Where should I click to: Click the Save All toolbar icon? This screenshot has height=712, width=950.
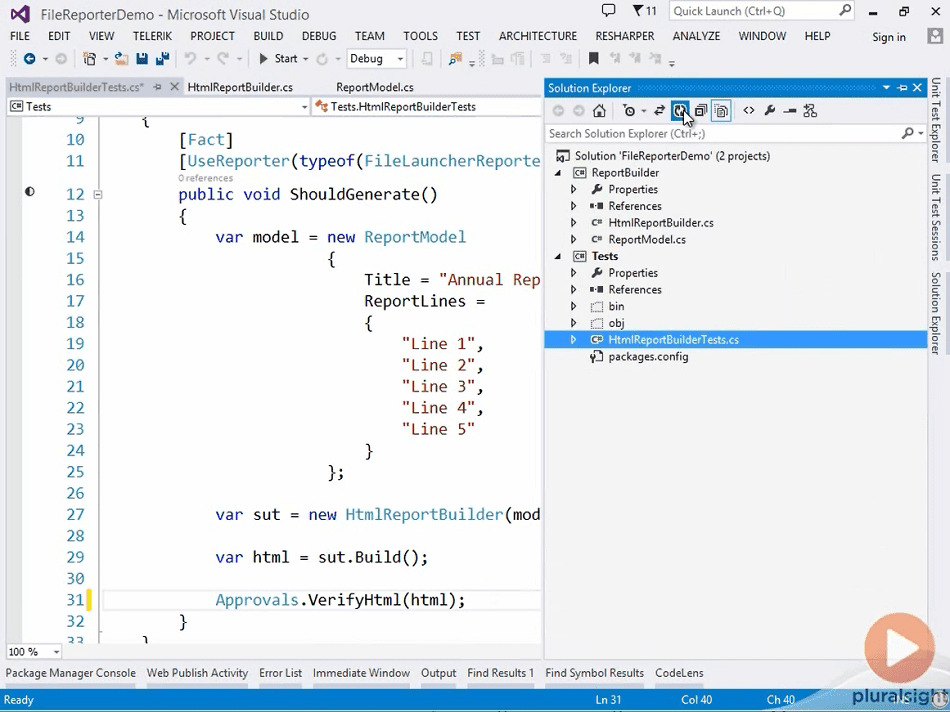(x=162, y=59)
